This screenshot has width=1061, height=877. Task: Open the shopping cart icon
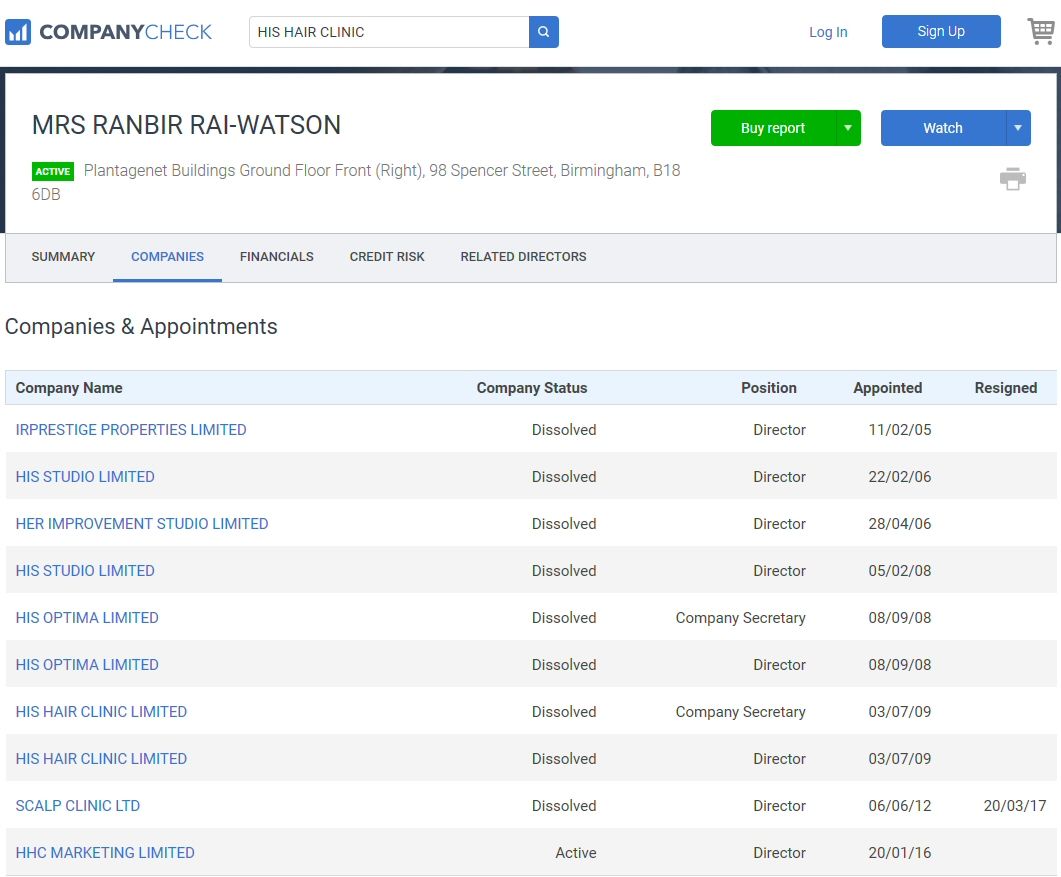tap(1041, 31)
